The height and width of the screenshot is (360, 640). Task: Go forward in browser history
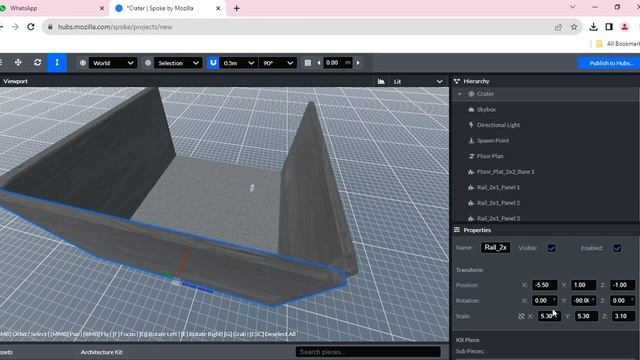15,27
